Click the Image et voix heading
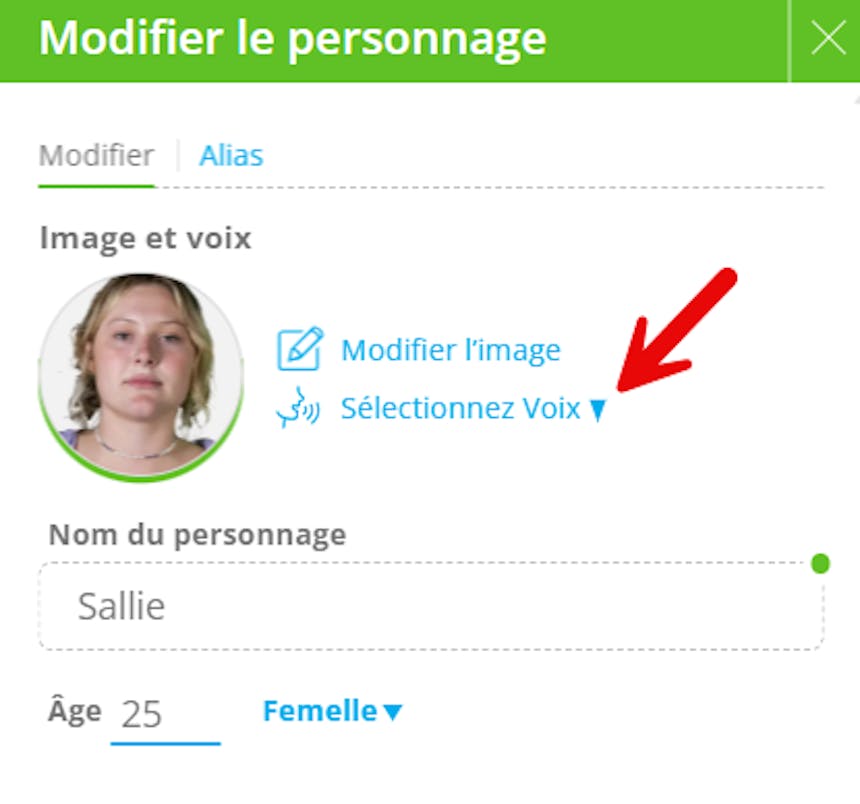The image size is (860, 804). point(145,238)
